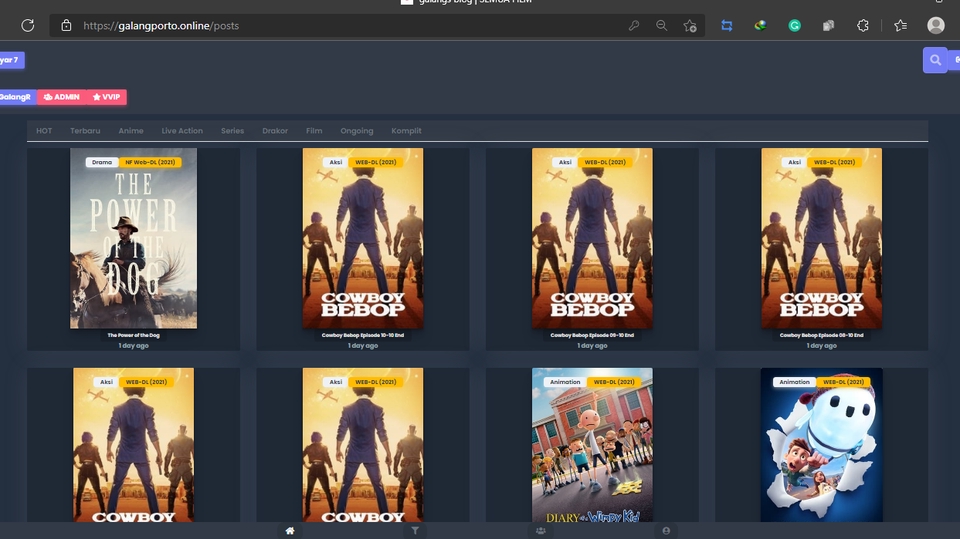Image resolution: width=960 pixels, height=539 pixels.
Task: Open saved passwords key icon
Action: click(x=634, y=26)
